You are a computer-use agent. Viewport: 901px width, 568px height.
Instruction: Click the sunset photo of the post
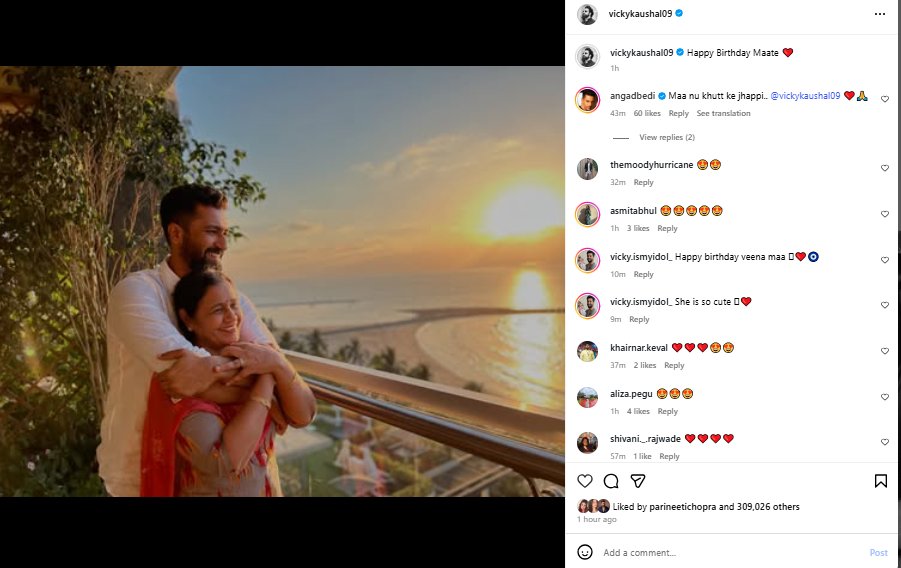coord(282,281)
